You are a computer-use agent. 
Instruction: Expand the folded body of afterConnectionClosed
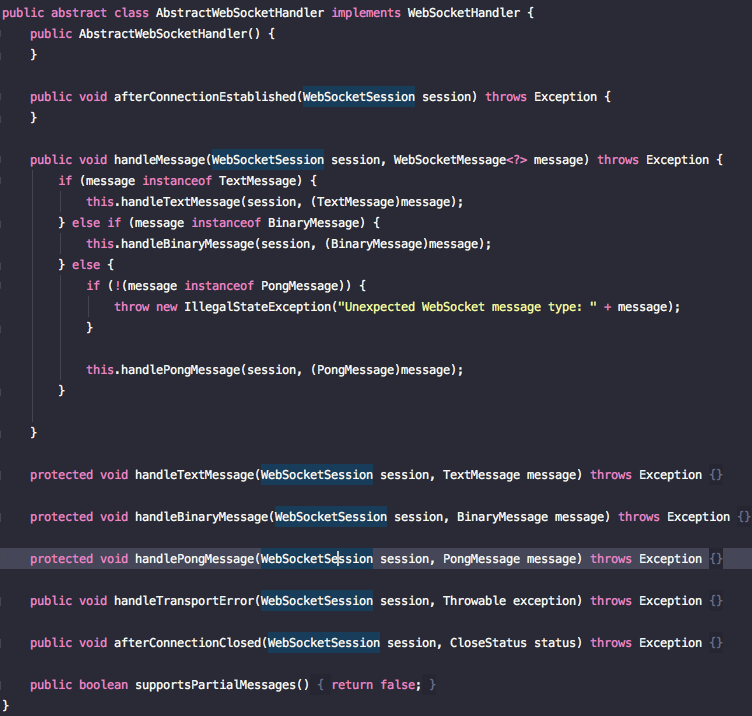[716, 643]
